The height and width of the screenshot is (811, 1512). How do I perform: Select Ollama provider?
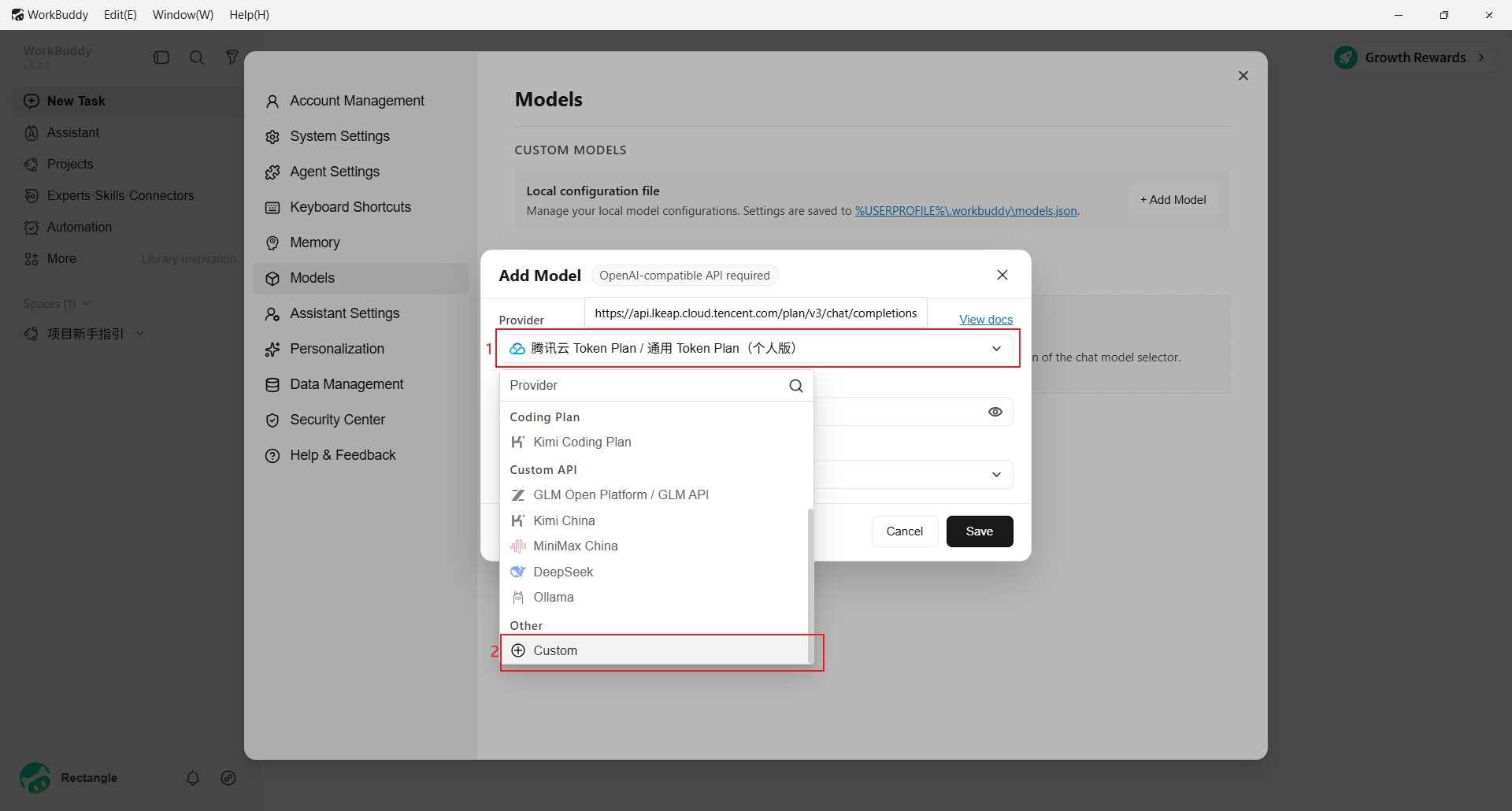pos(655,598)
